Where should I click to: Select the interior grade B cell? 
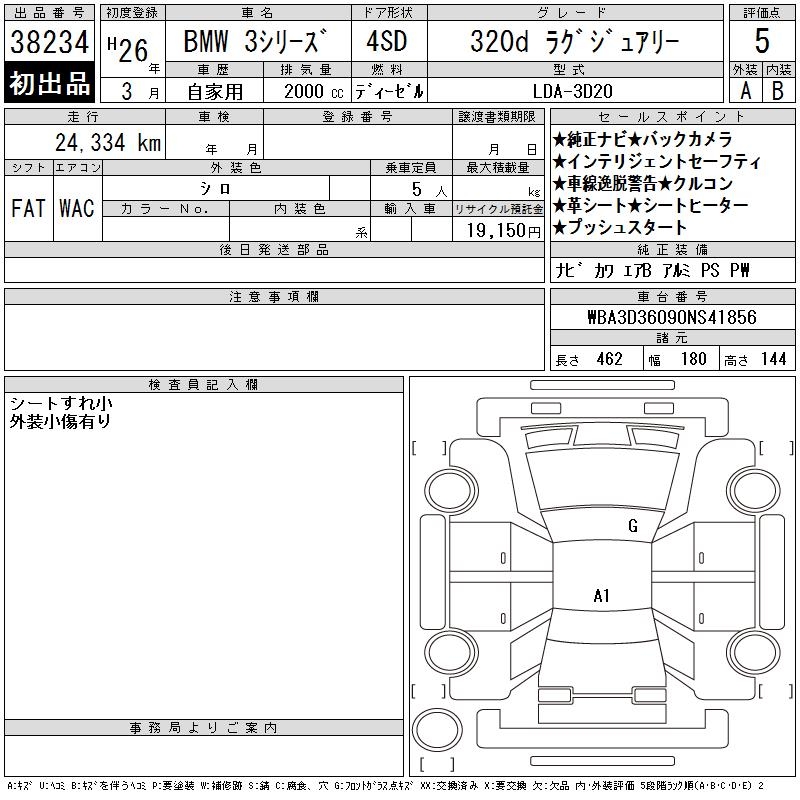pos(779,91)
